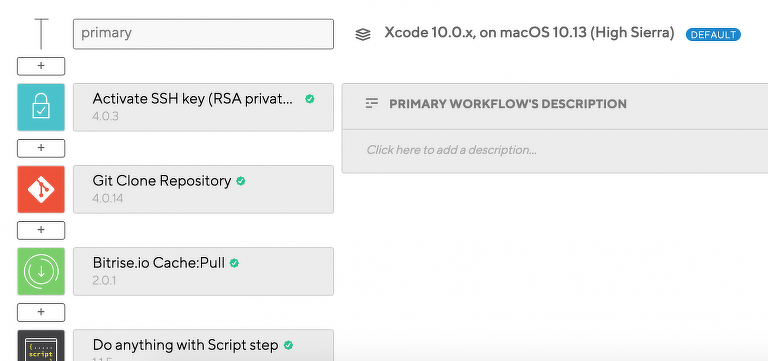
Task: Select the Git Clone Repository step
Action: [x=203, y=189]
